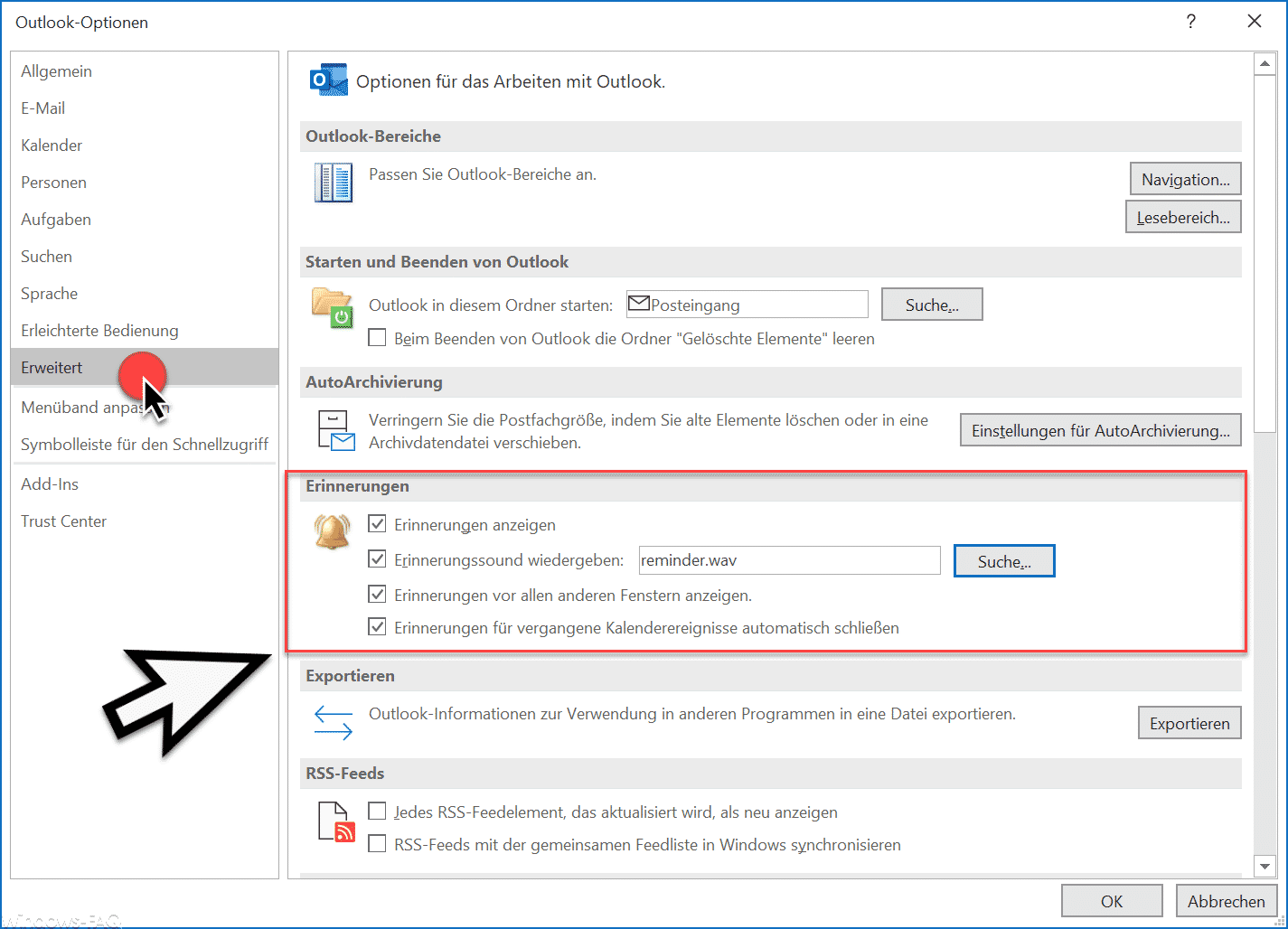The height and width of the screenshot is (929, 1288).
Task: Open the Suchen category
Action: (x=145, y=257)
